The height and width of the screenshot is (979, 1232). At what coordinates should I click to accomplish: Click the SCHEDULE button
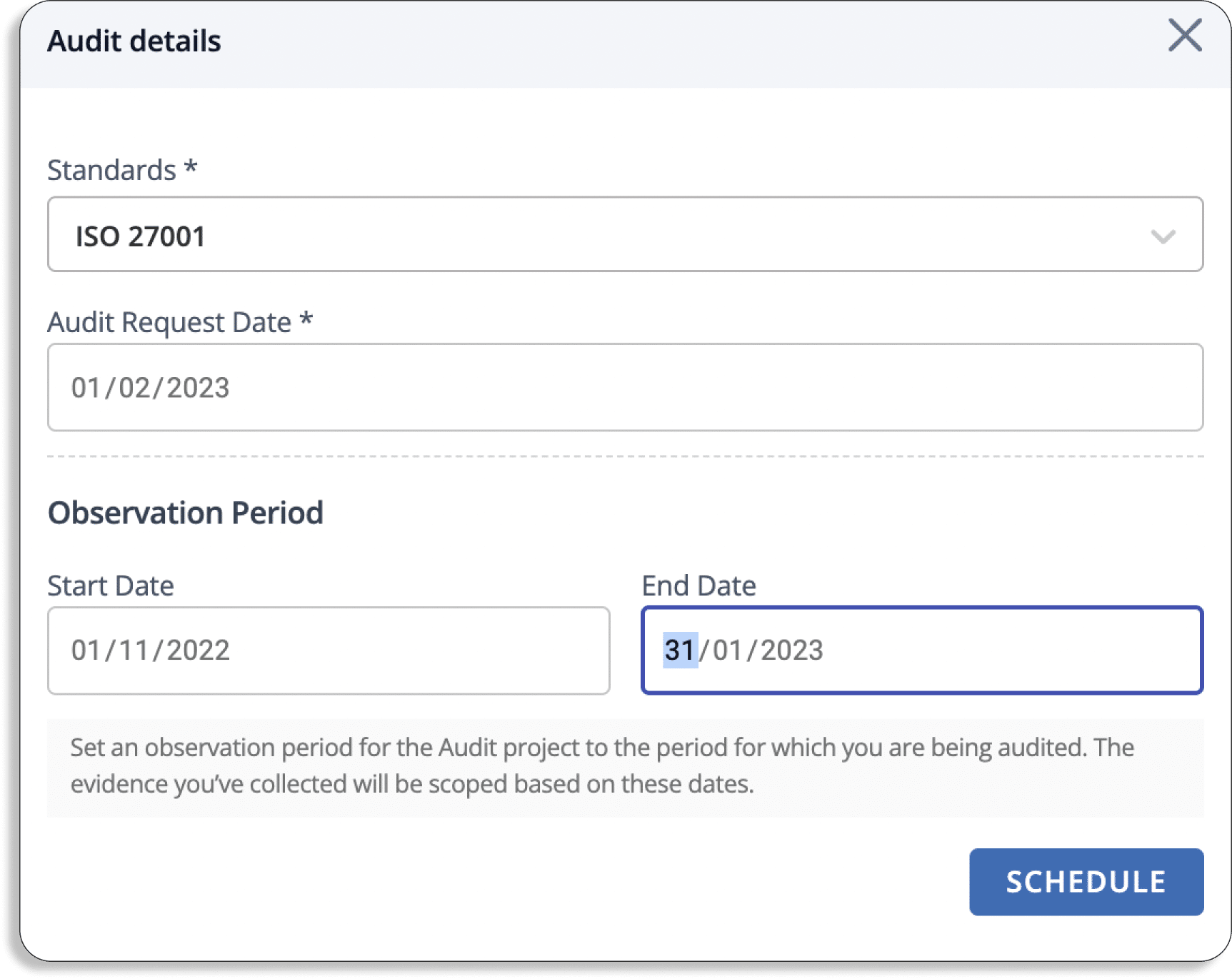tap(1086, 882)
